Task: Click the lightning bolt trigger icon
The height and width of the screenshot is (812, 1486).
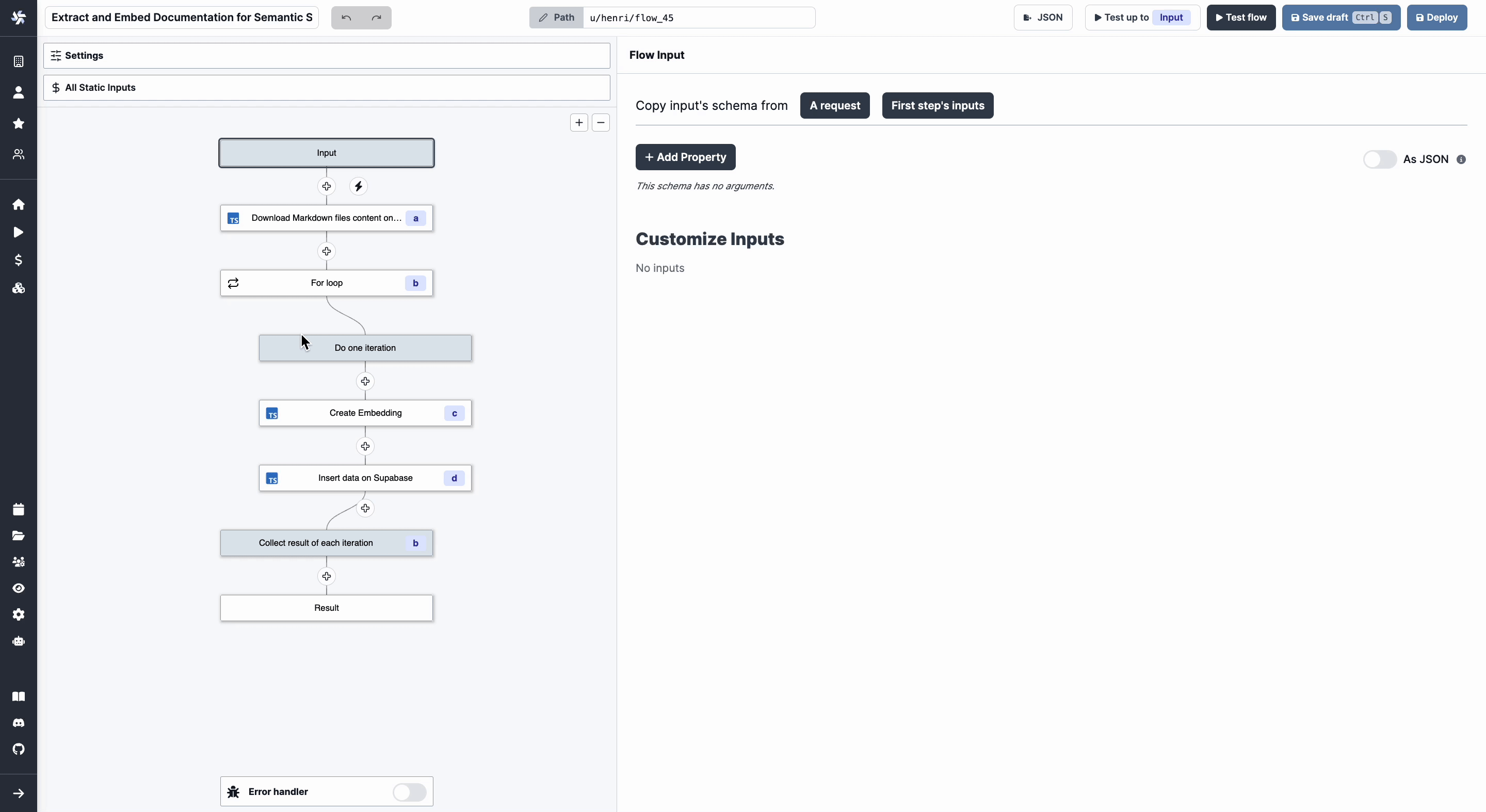Action: click(358, 186)
